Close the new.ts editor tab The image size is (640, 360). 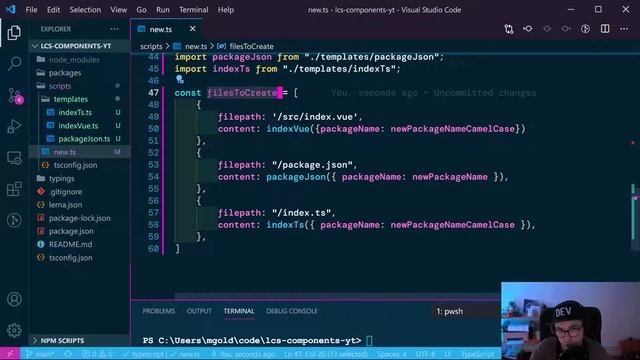[x=192, y=29]
